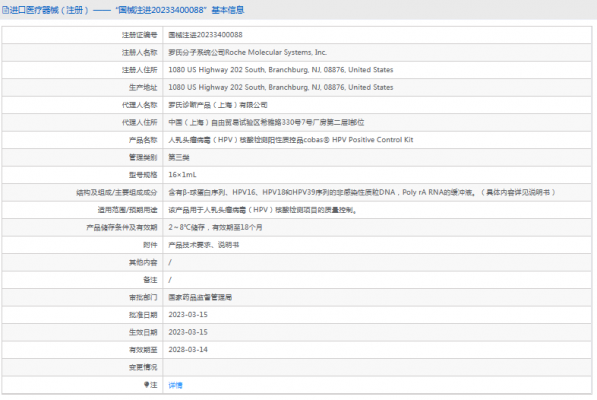Image resolution: width=597 pixels, height=400 pixels.
Task: Click the agent address in Shanghai free trade zone
Action: coord(266,122)
